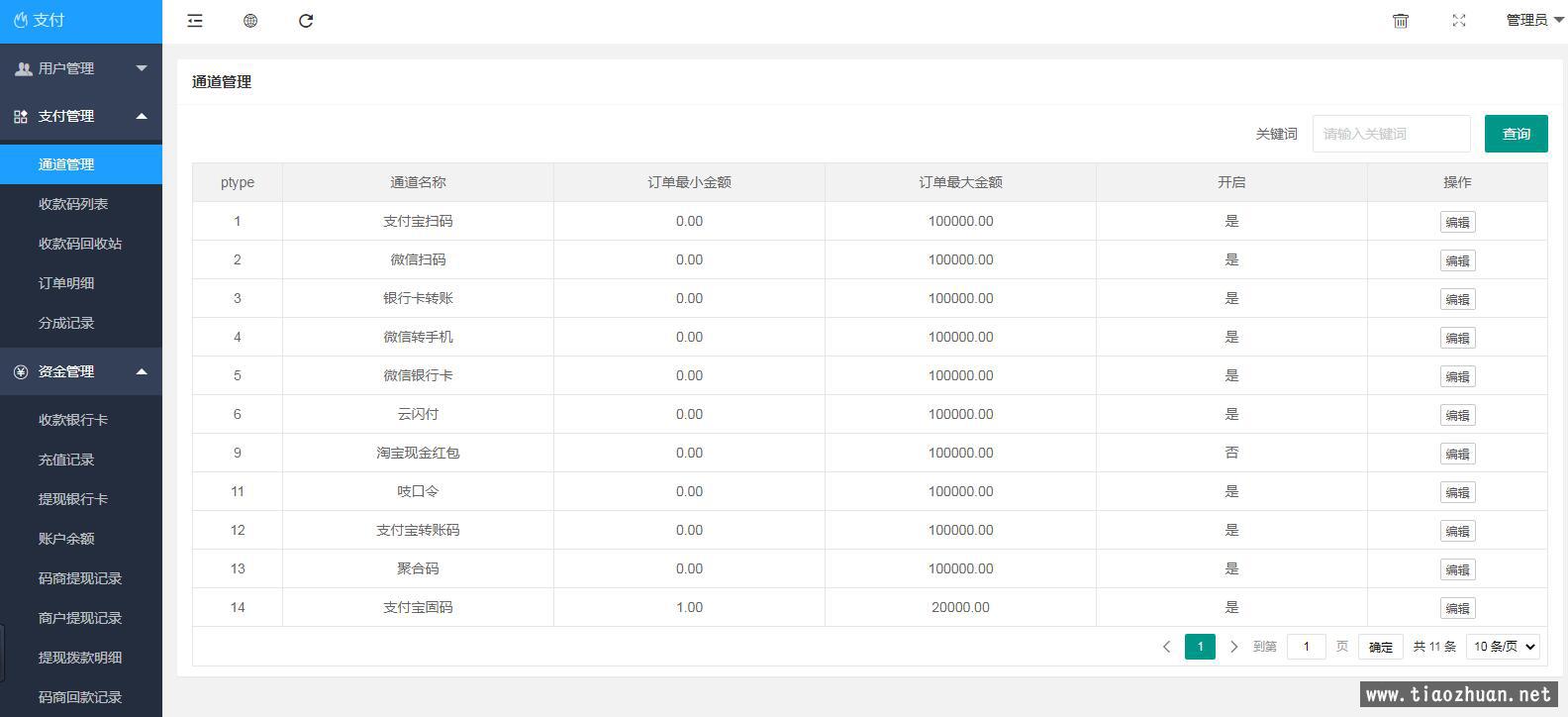Image resolution: width=1568 pixels, height=717 pixels.
Task: Click 编辑 for 微信扫码 row
Action: 1457,260
